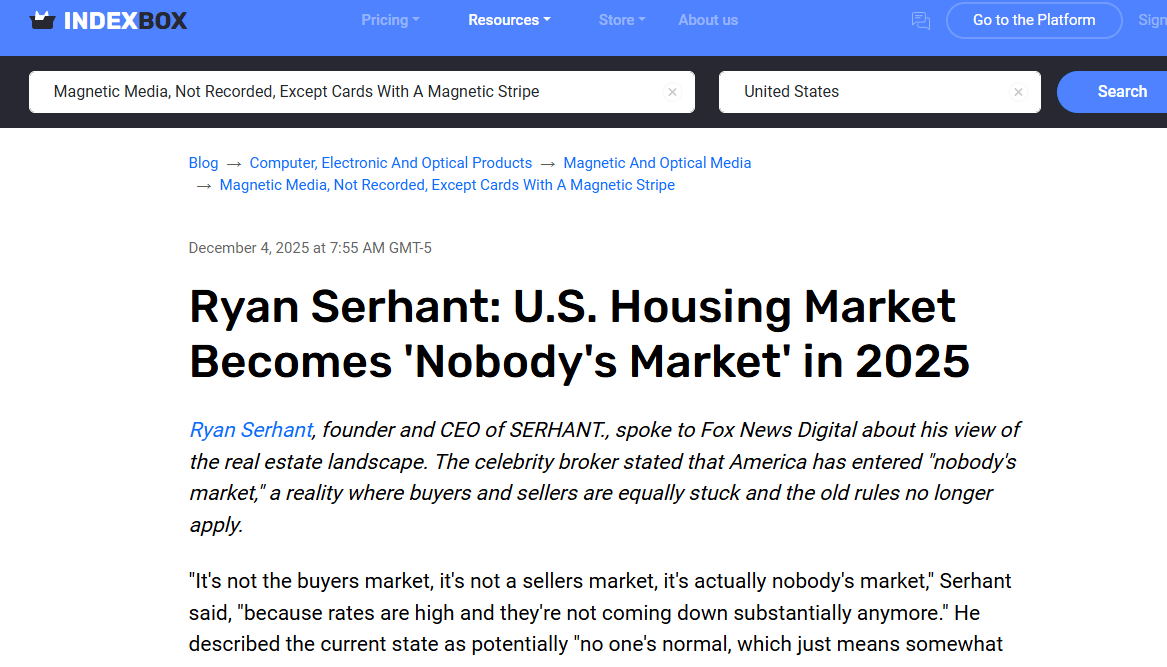Viewport: 1167px width, 667px height.
Task: Open the Magnetic Media, Not Recorded breadcrumb link
Action: click(447, 185)
